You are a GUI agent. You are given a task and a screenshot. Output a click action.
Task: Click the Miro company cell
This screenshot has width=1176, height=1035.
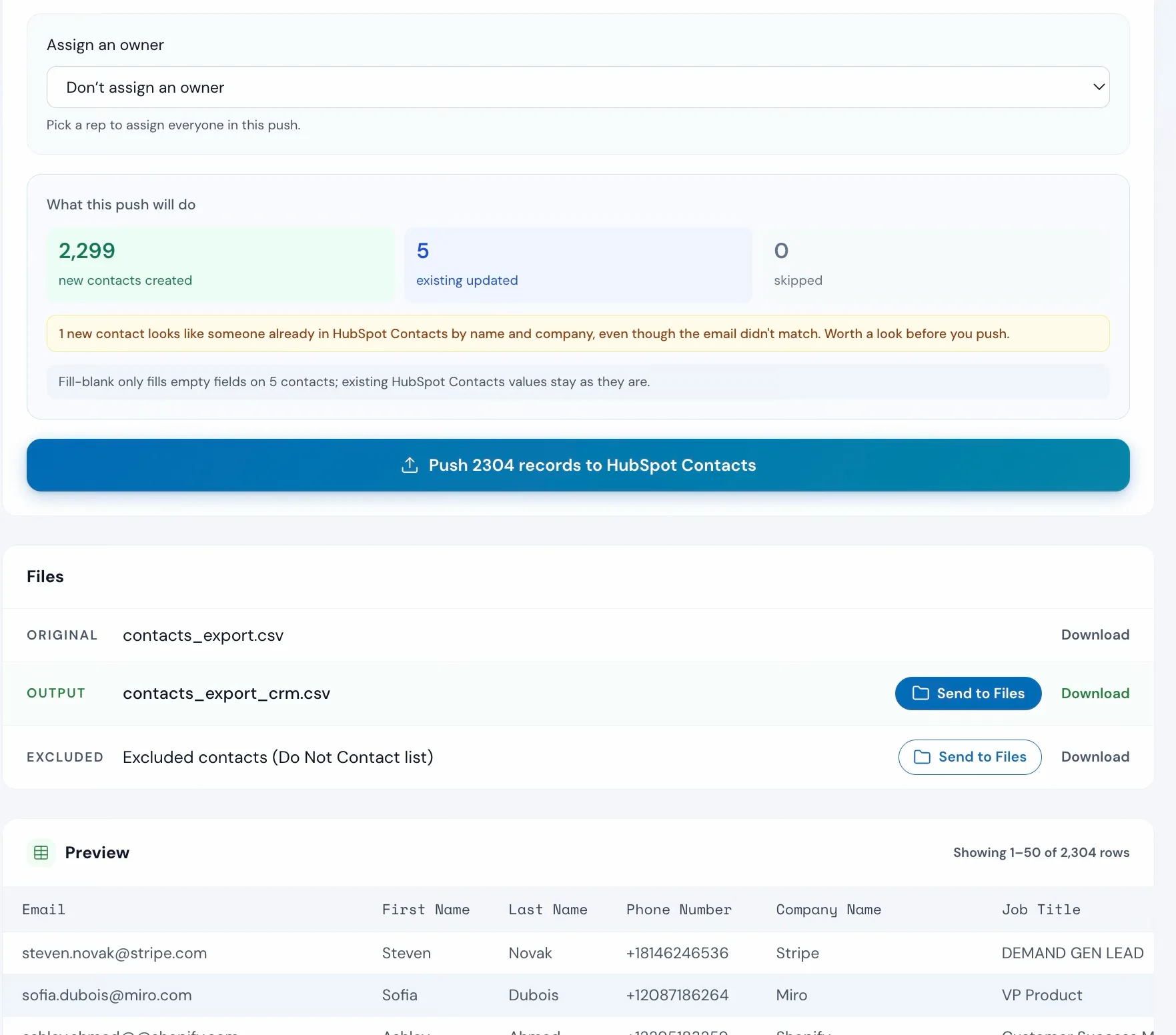(791, 995)
